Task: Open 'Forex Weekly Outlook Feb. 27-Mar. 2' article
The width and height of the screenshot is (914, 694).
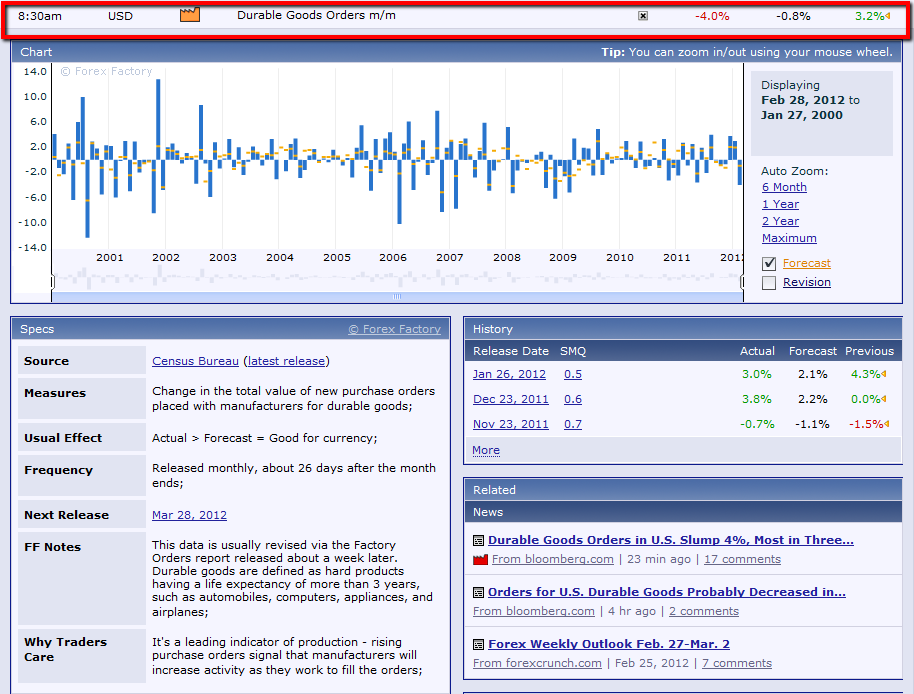Action: (609, 644)
